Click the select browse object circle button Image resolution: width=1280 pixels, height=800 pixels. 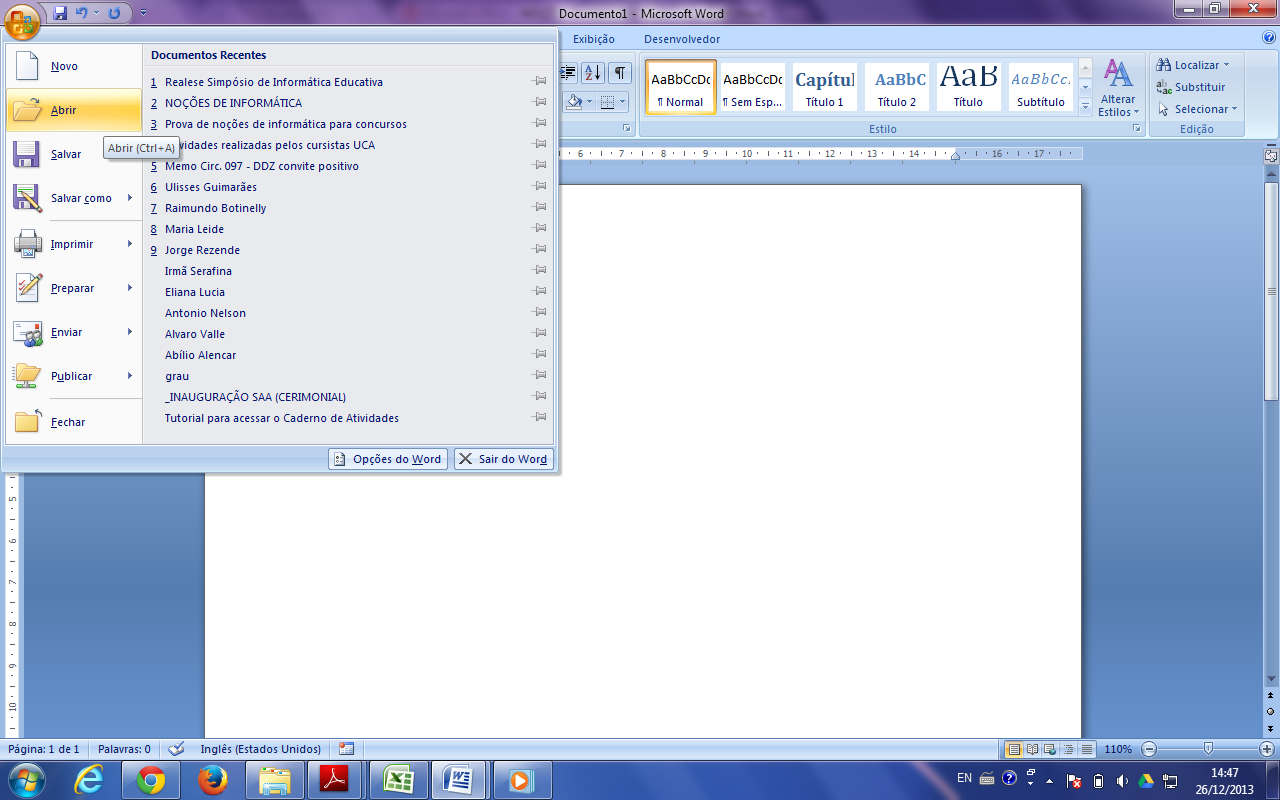pyautogui.click(x=1271, y=712)
